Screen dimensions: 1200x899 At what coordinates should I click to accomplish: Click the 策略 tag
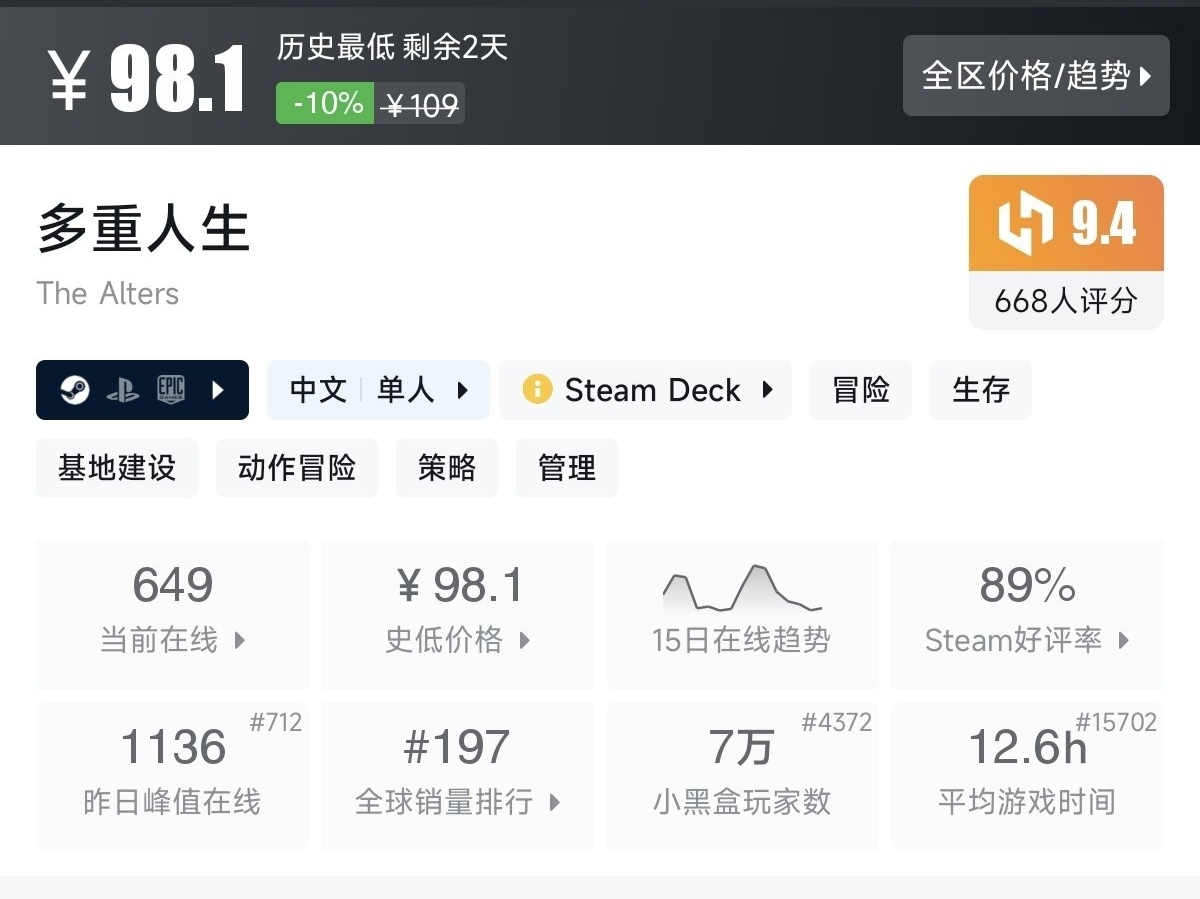click(447, 468)
